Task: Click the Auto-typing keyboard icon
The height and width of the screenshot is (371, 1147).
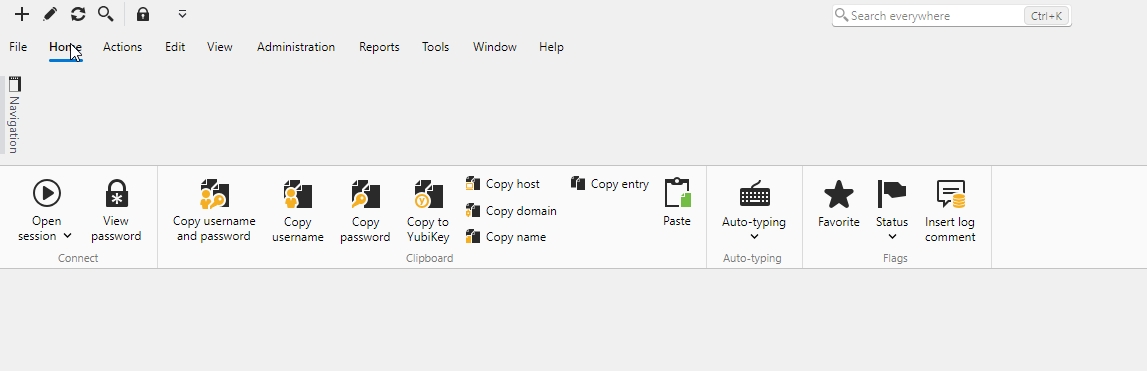Action: click(x=754, y=194)
